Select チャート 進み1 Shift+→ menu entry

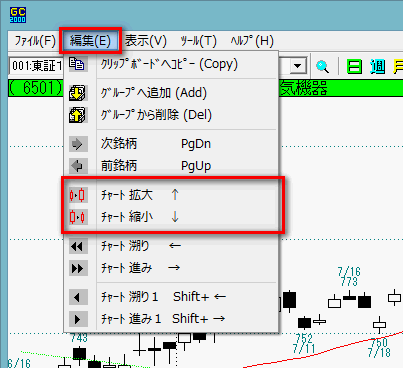(171, 319)
